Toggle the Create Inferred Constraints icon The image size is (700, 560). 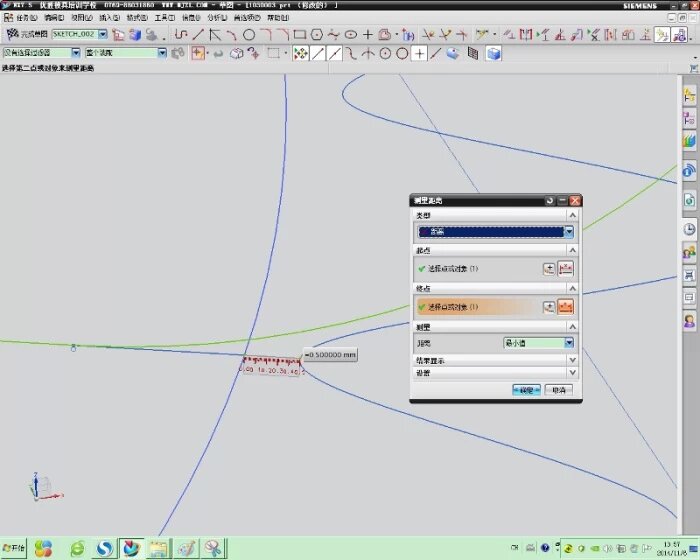662,34
